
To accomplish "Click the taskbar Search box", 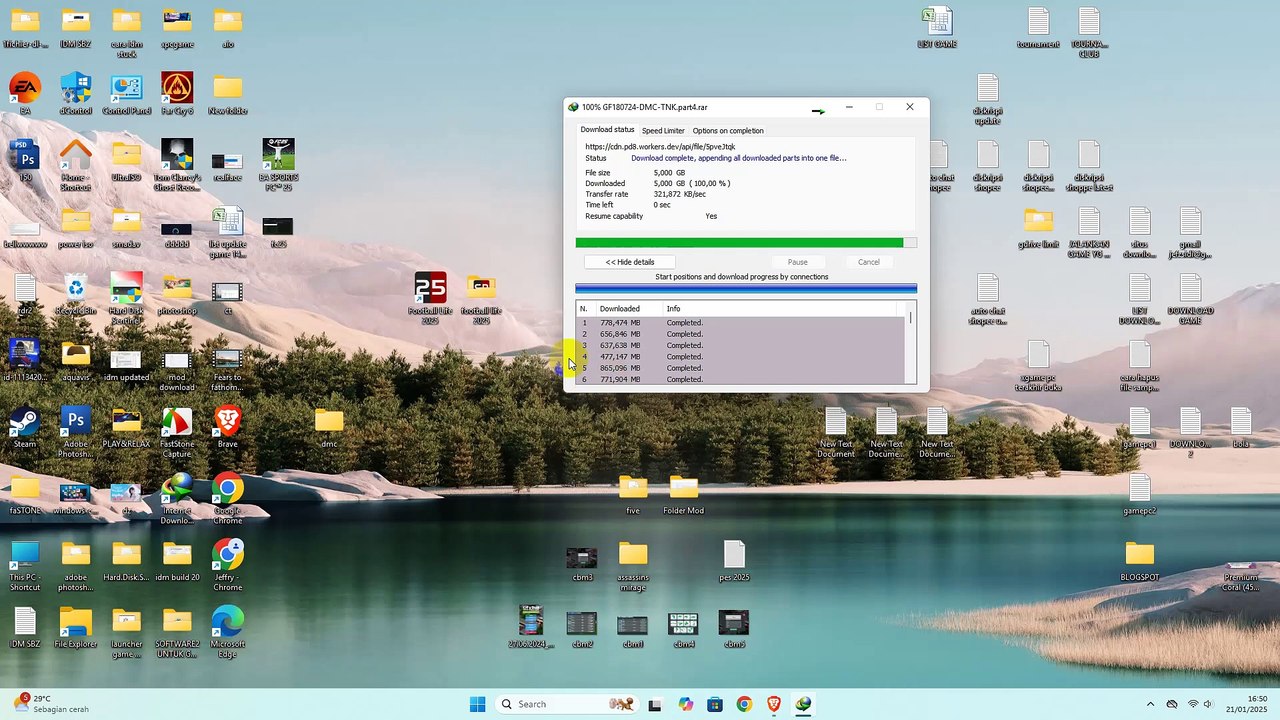I will (567, 704).
